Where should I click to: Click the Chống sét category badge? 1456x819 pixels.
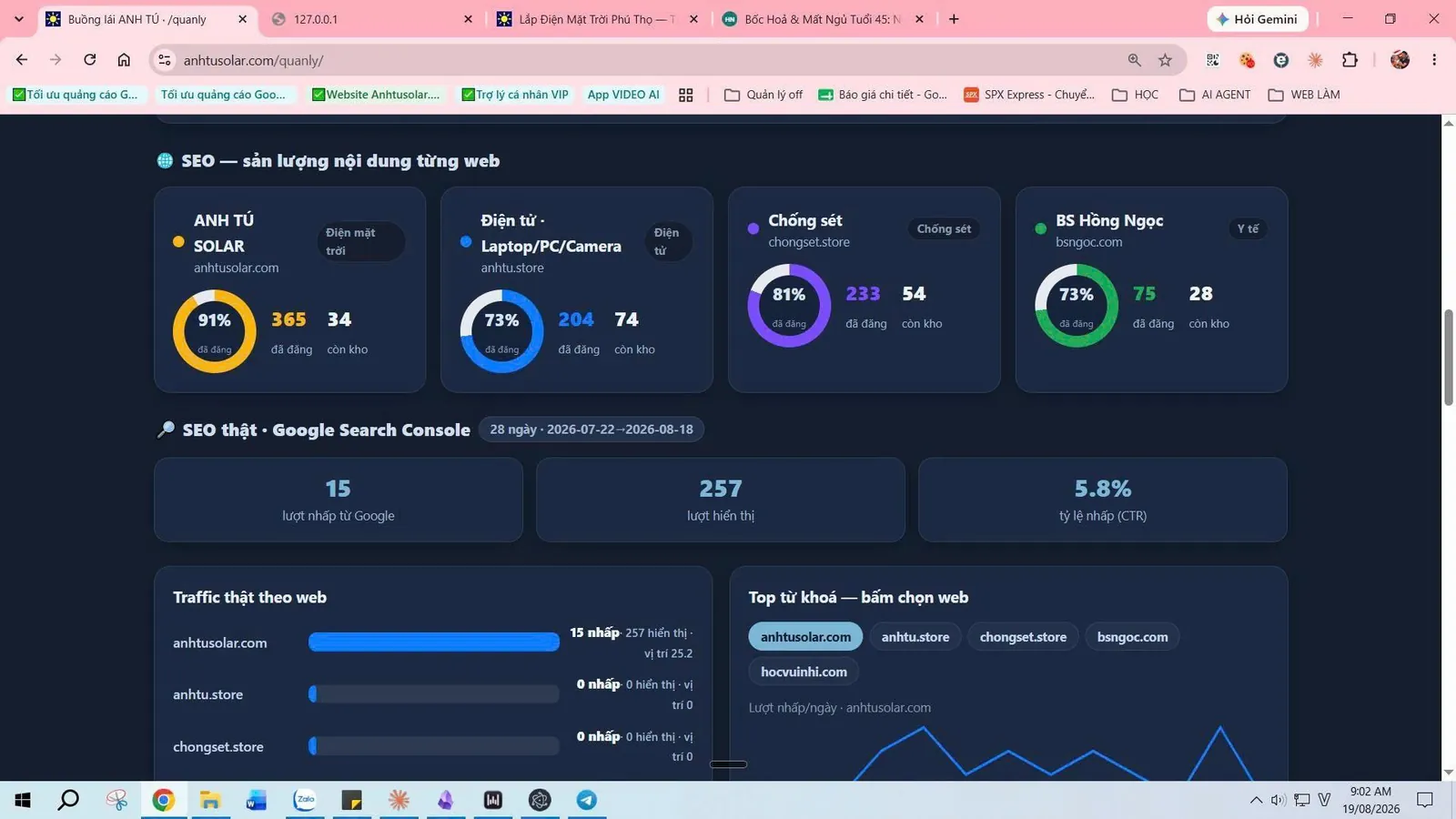coord(944,229)
